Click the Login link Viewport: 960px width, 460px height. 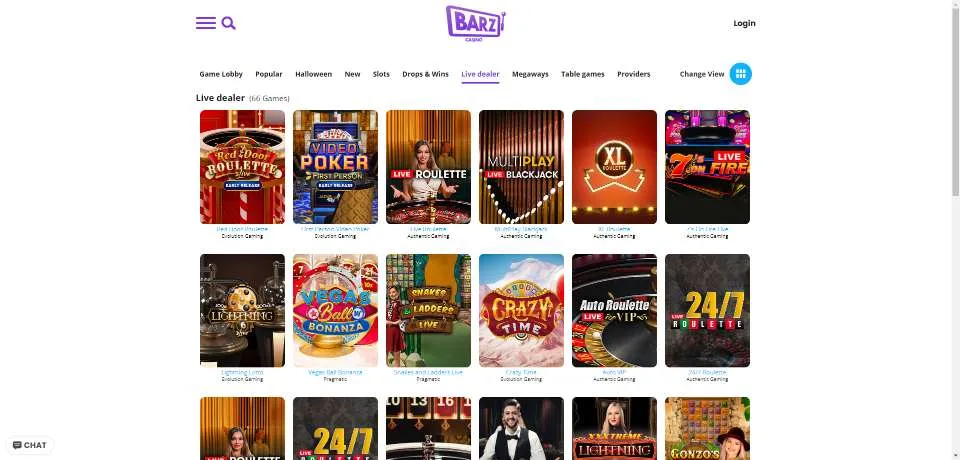[744, 23]
